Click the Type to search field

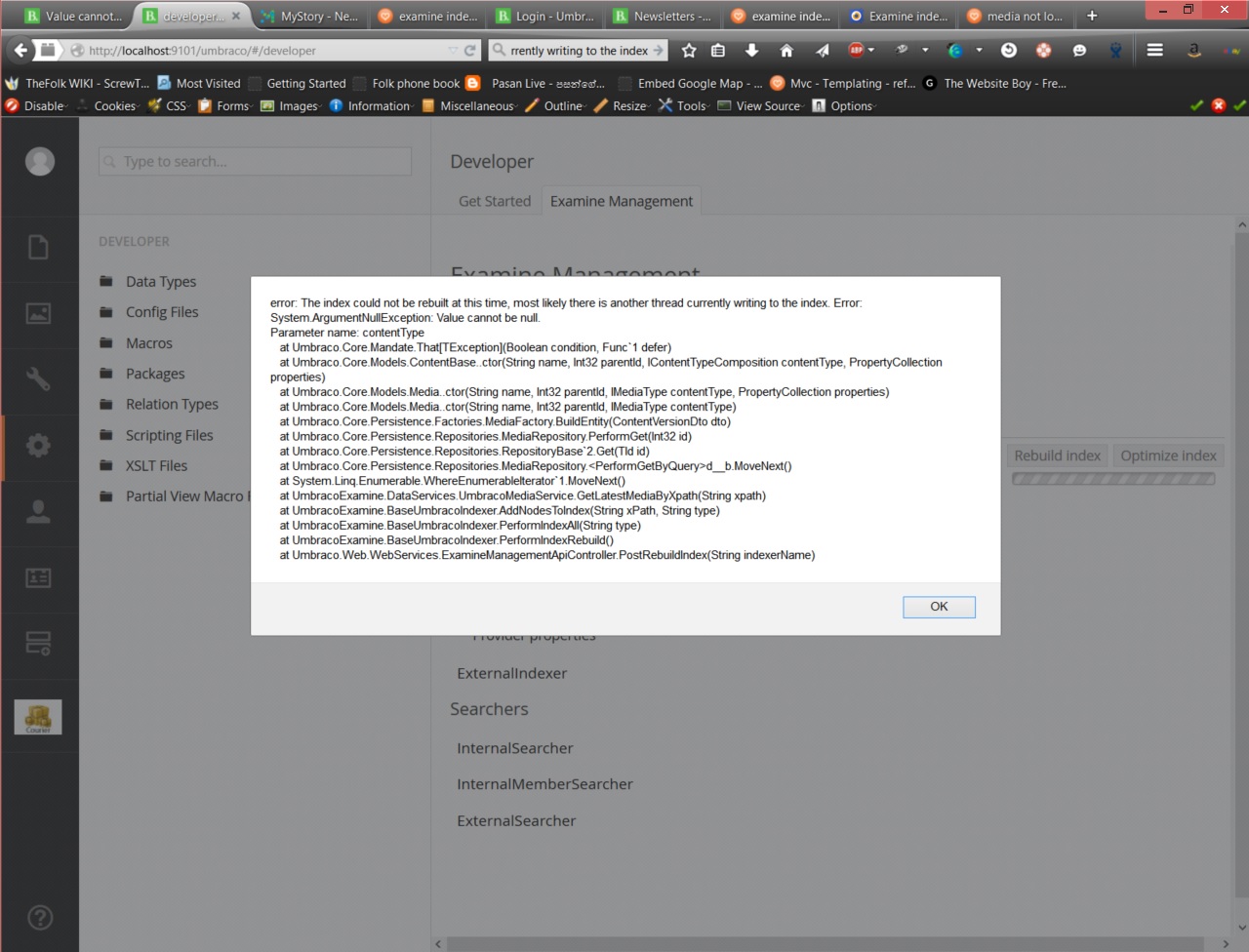(x=255, y=161)
